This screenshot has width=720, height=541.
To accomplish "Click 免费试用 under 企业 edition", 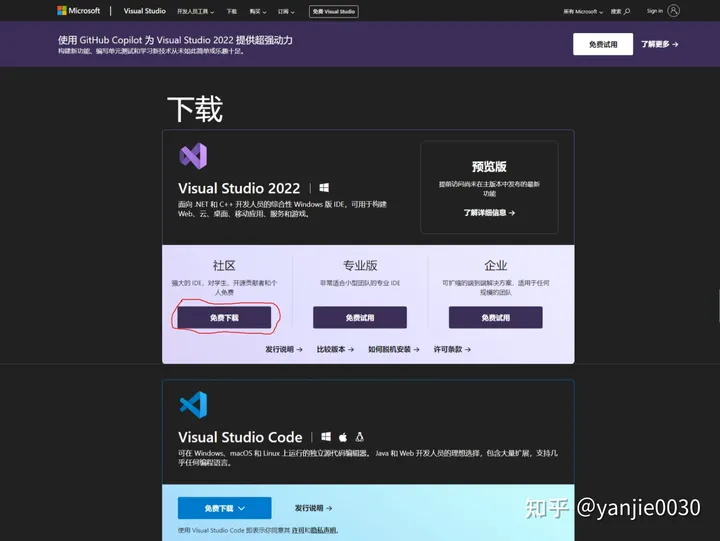I will (x=495, y=317).
